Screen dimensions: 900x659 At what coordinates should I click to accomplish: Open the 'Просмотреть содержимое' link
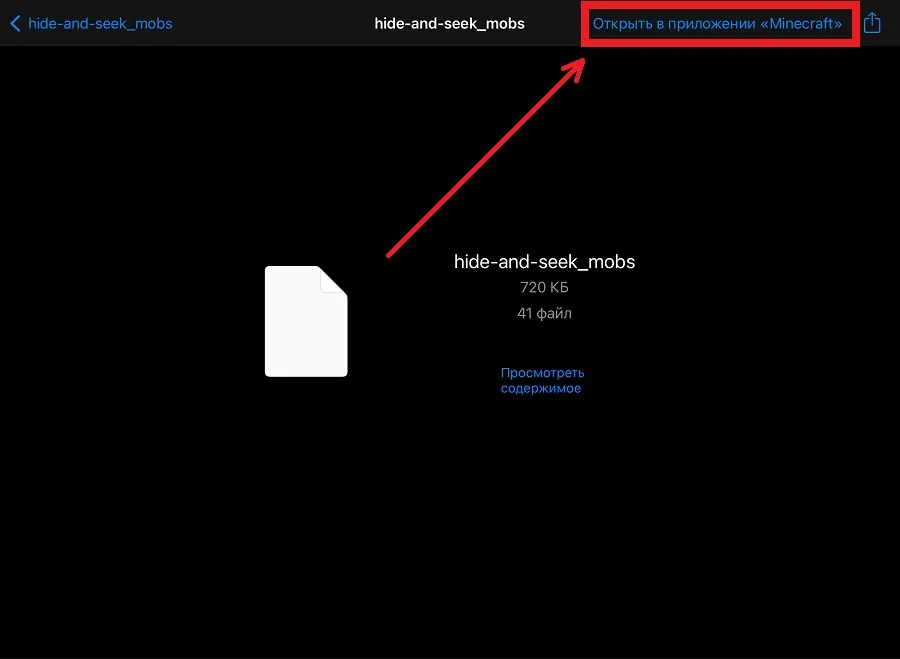(542, 380)
